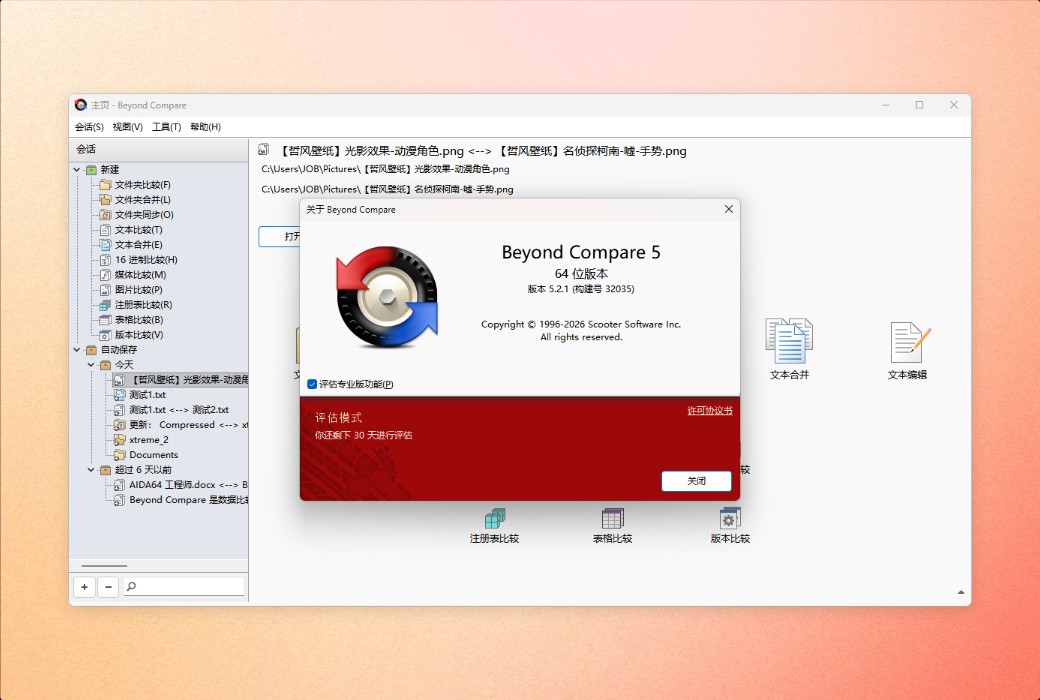Open the 帮助(H) menu

coord(206,127)
